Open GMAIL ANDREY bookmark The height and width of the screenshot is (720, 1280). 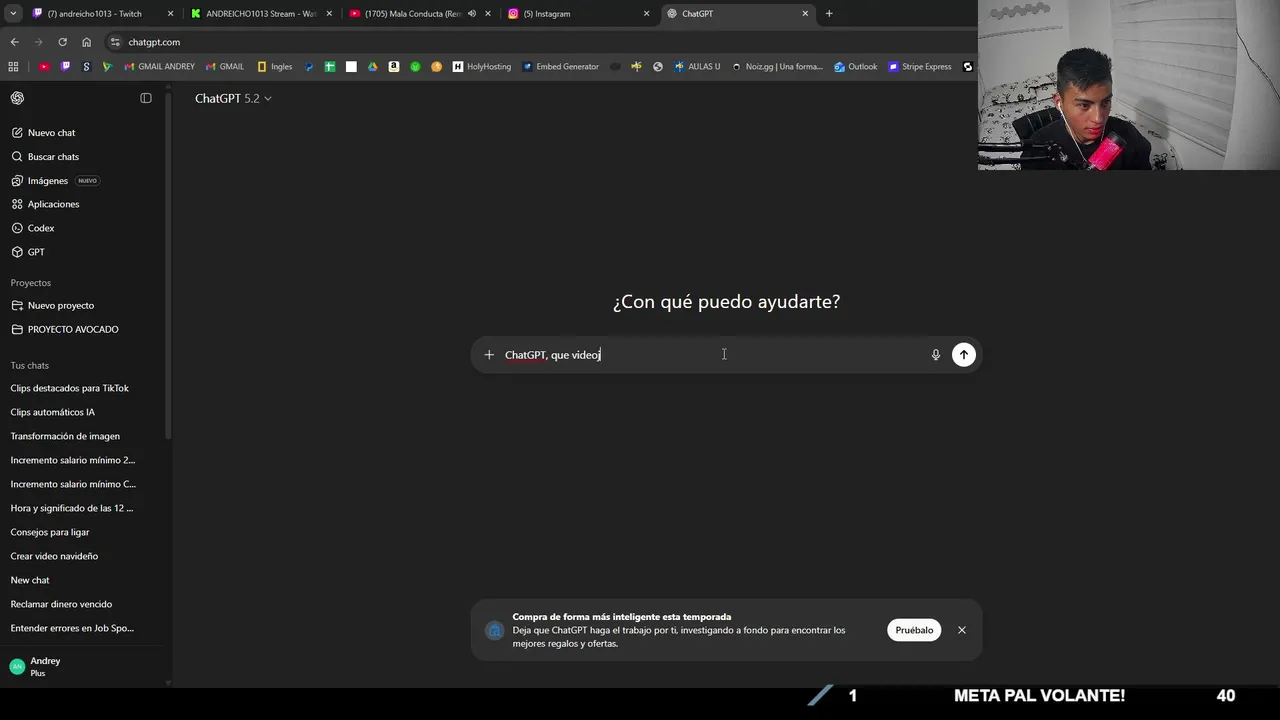pos(159,67)
